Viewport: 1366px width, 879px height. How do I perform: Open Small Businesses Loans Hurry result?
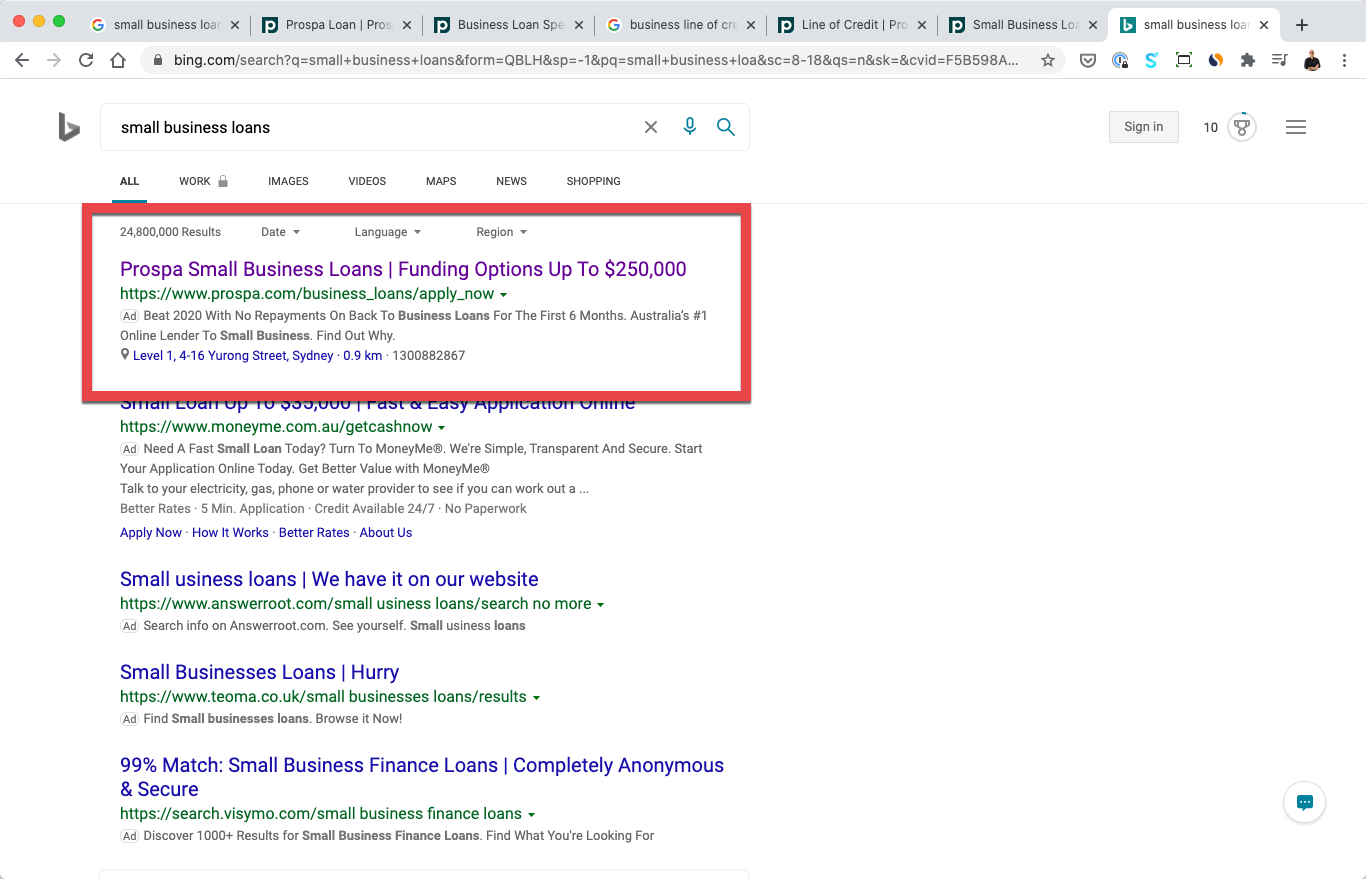click(x=259, y=672)
